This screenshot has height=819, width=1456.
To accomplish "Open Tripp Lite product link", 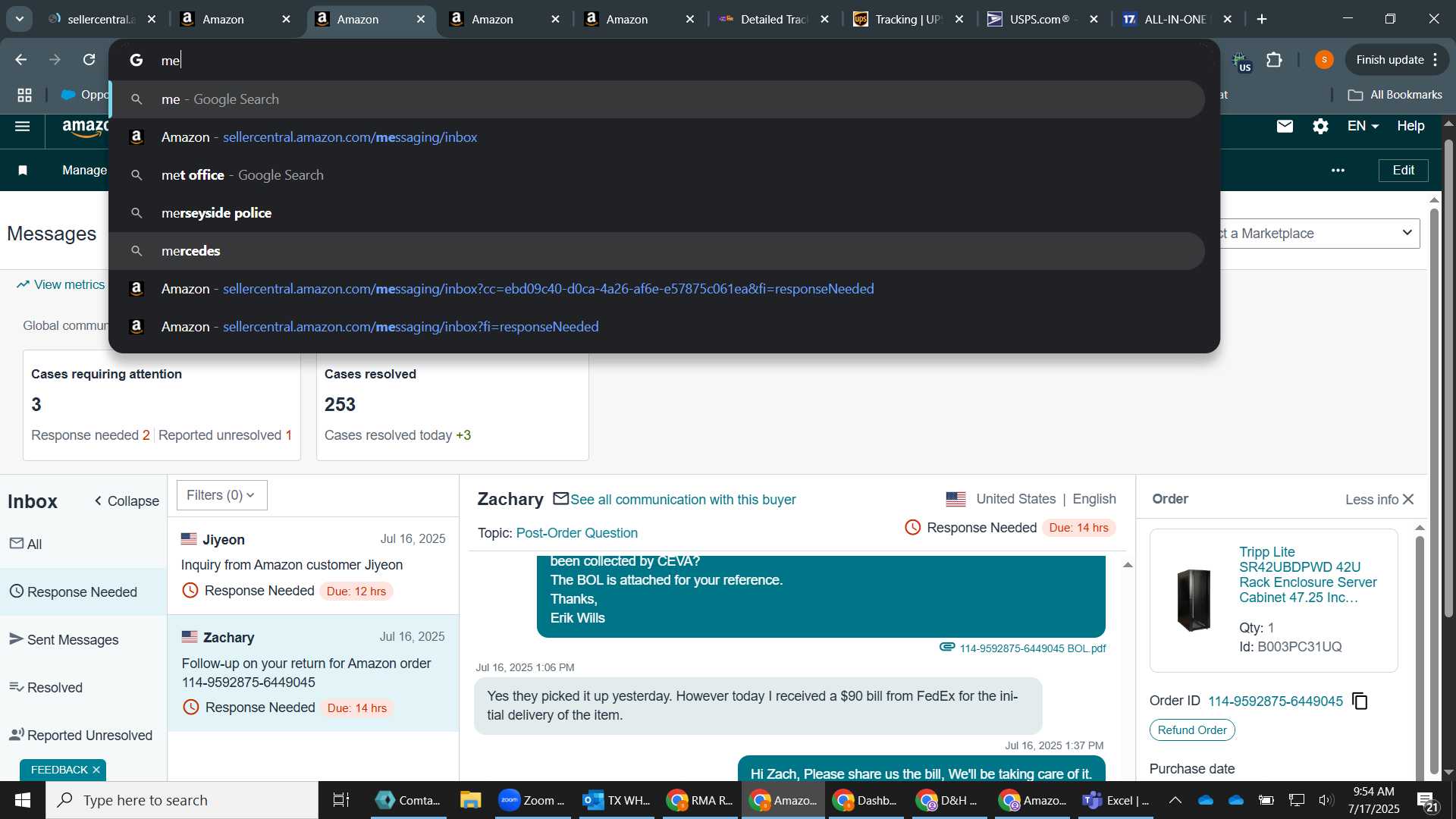I will point(1307,575).
